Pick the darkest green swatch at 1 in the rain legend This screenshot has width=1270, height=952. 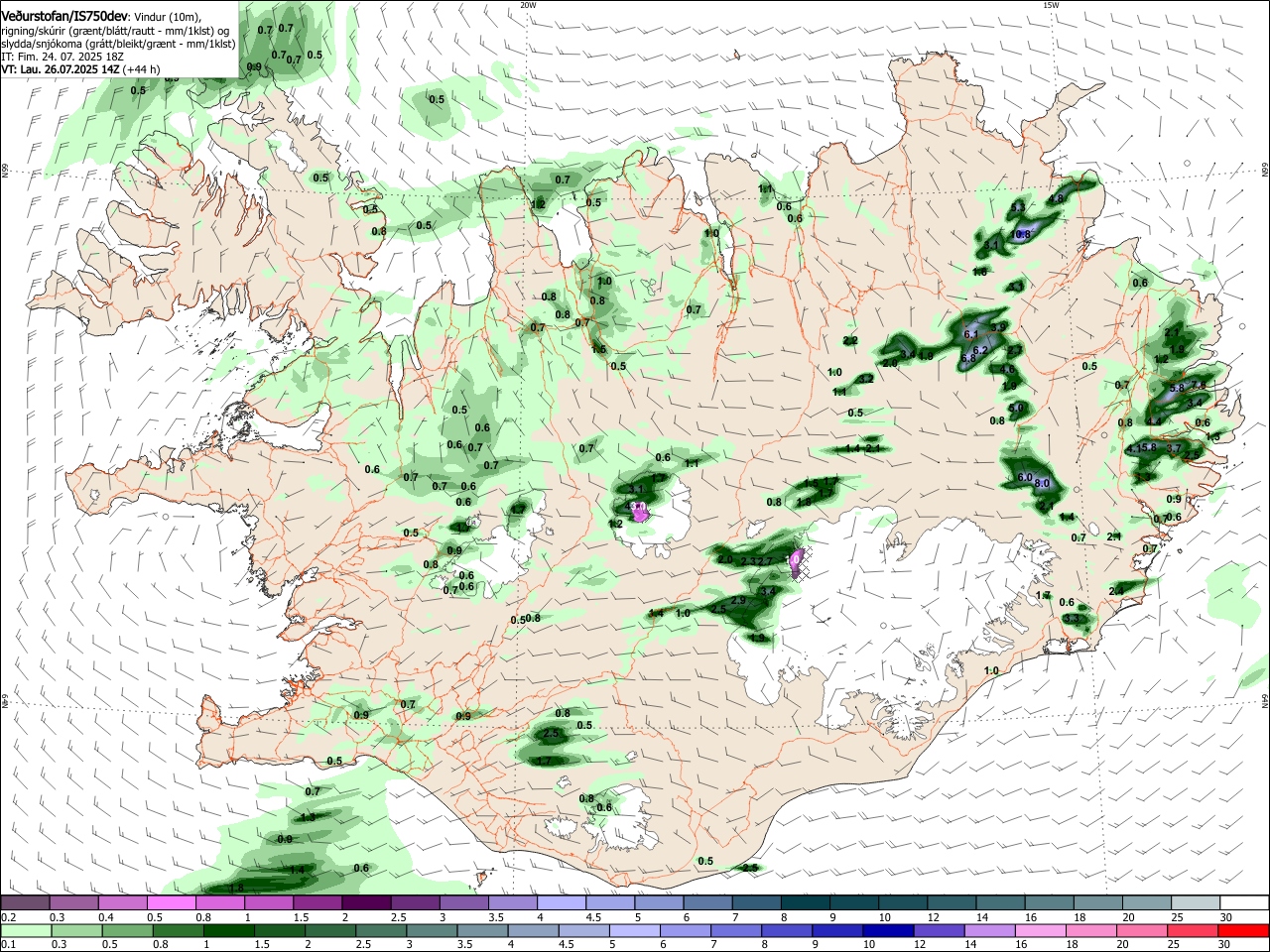[x=228, y=931]
